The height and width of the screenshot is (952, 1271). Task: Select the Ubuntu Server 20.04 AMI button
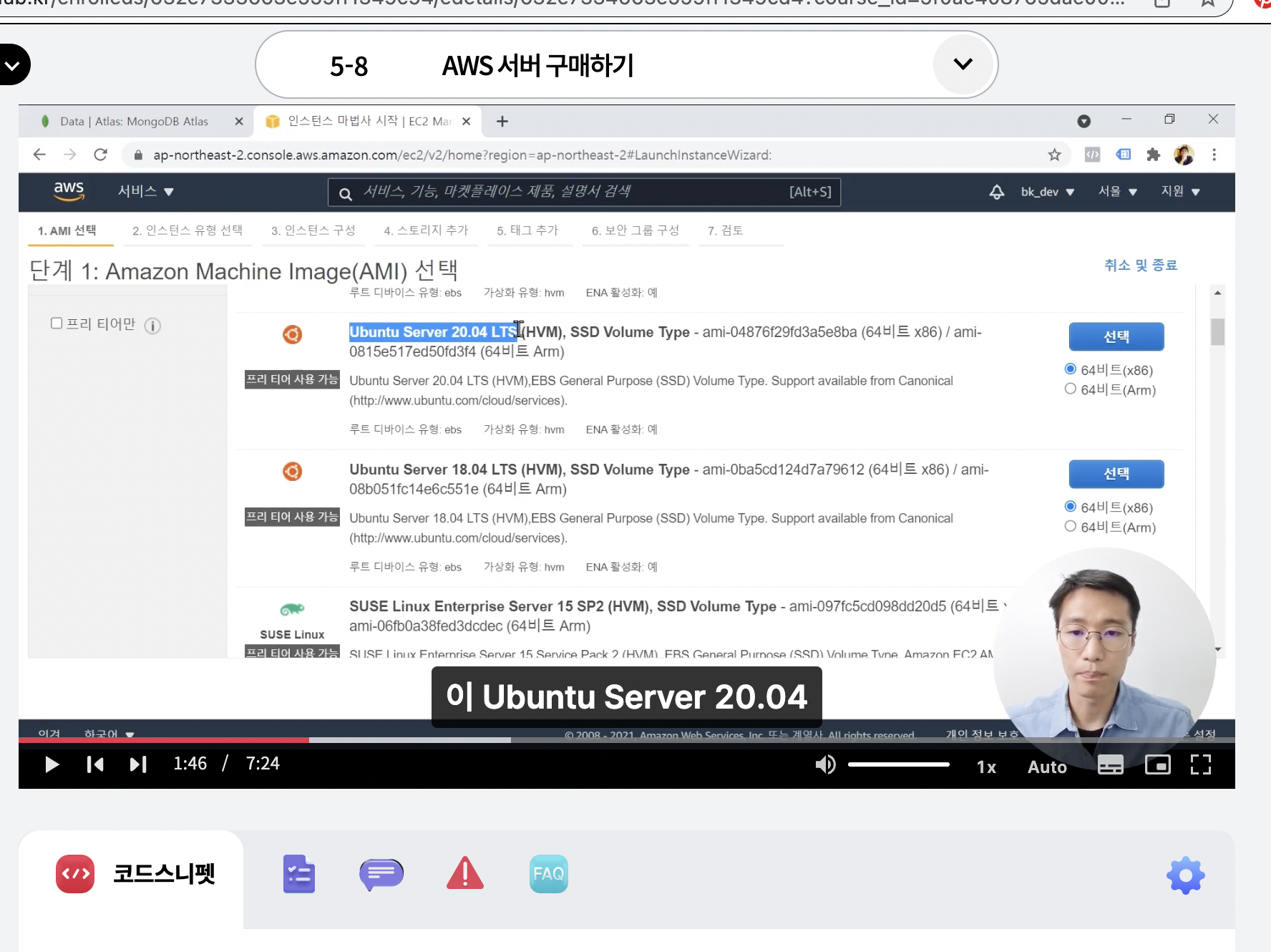[x=1116, y=336]
